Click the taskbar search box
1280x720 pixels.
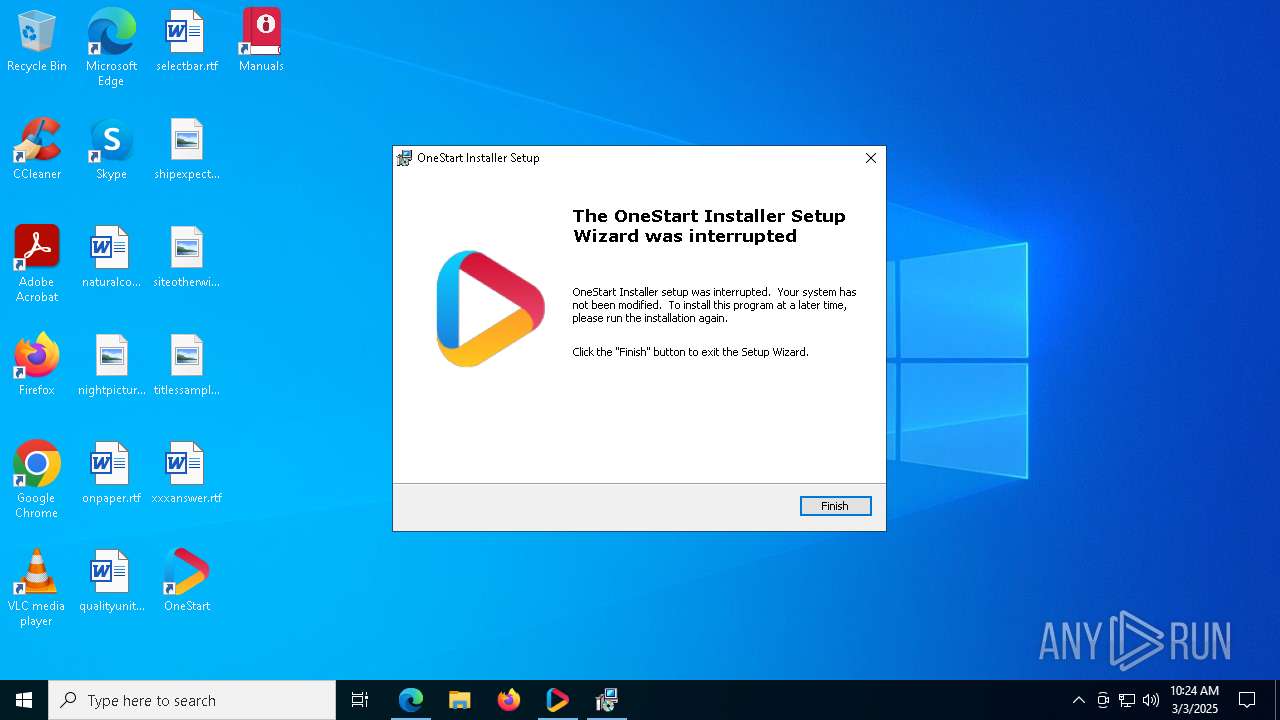(x=192, y=700)
